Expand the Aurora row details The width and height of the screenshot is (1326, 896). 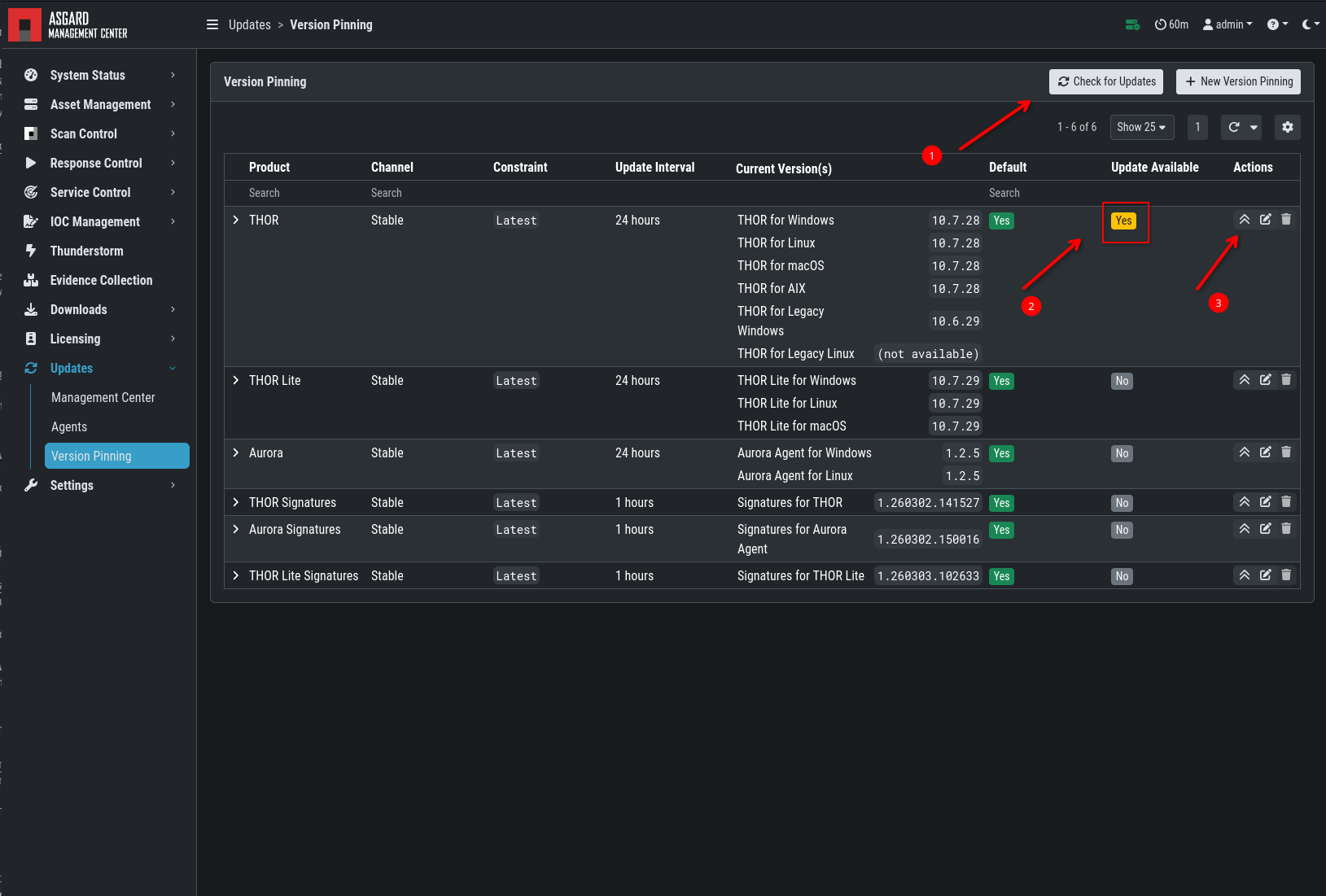236,452
